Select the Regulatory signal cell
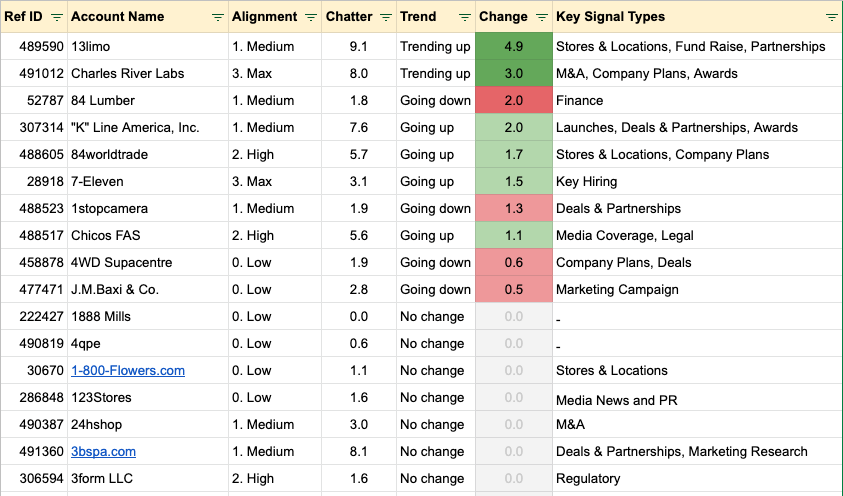The width and height of the screenshot is (843, 496). 697,478
